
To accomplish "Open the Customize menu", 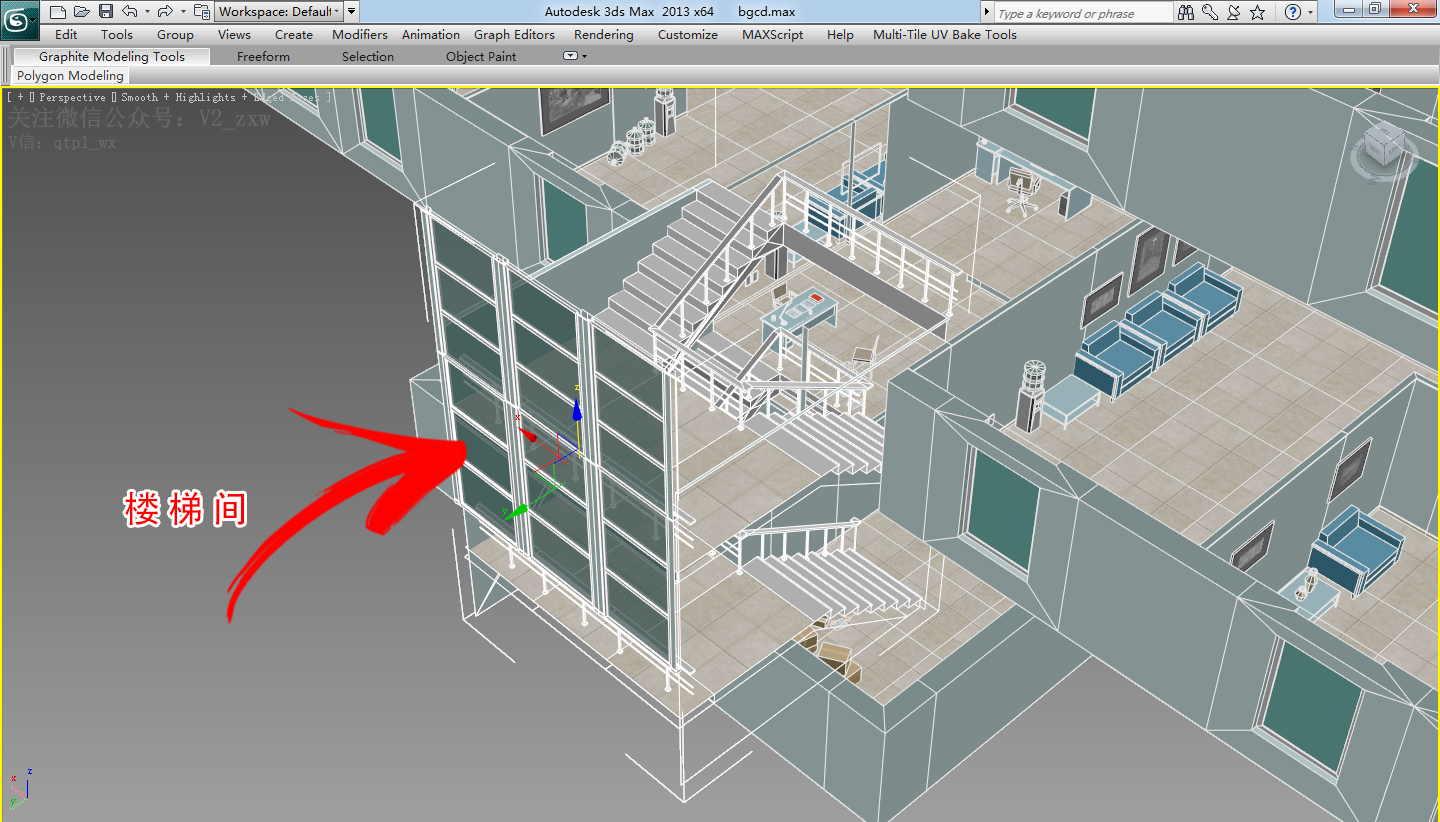I will coord(688,34).
